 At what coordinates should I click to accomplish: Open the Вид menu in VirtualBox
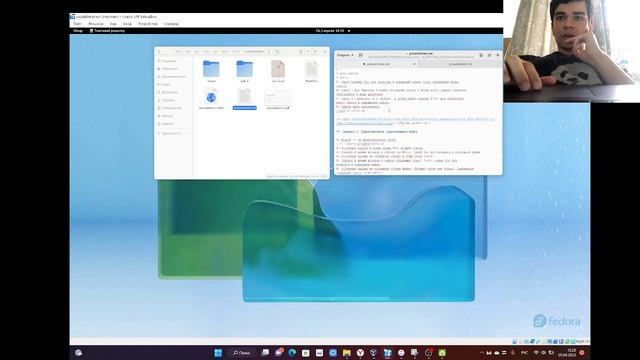click(x=113, y=24)
